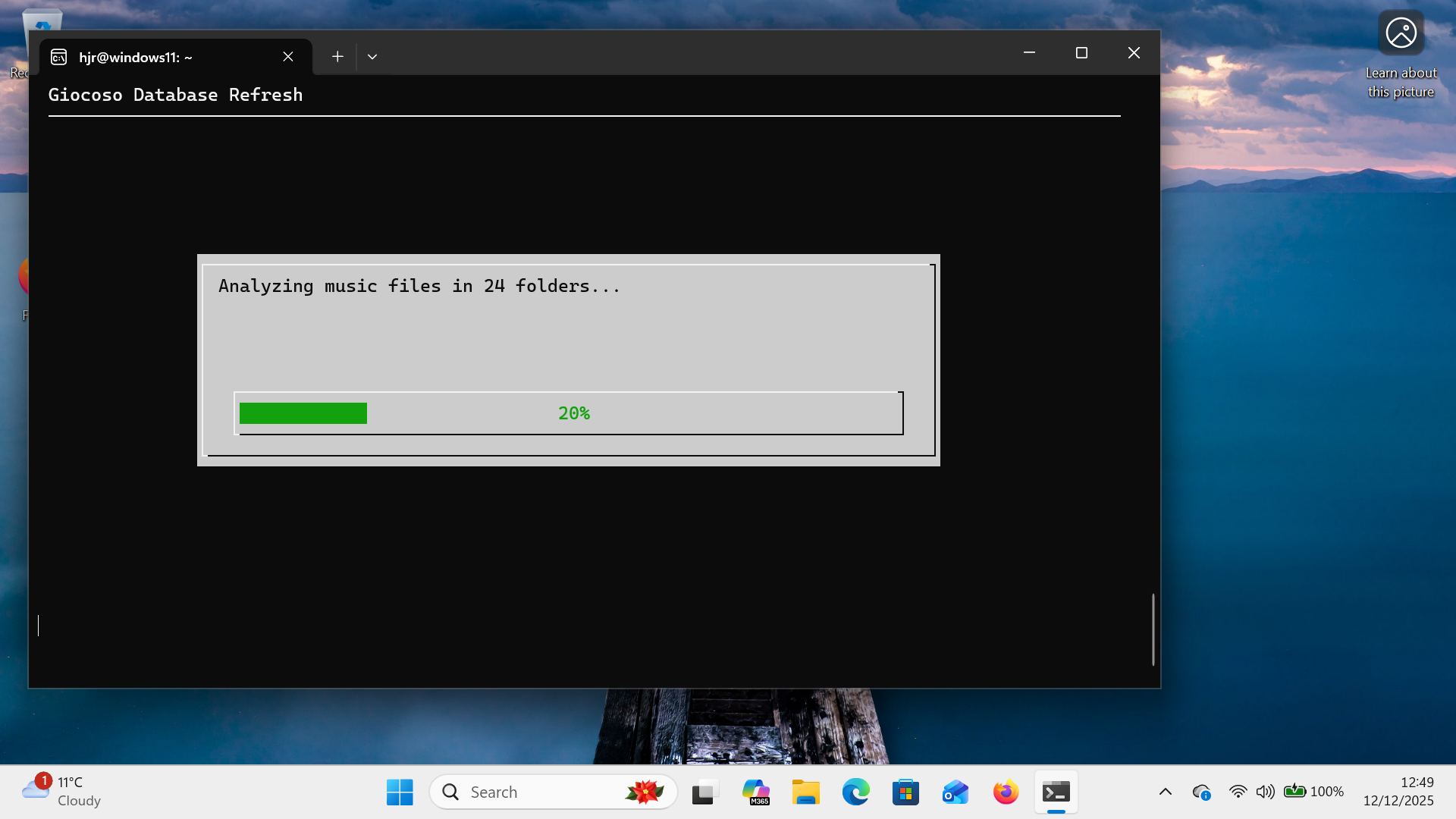1456x819 pixels.
Task: Launch Firefox from the taskbar
Action: (x=1006, y=792)
